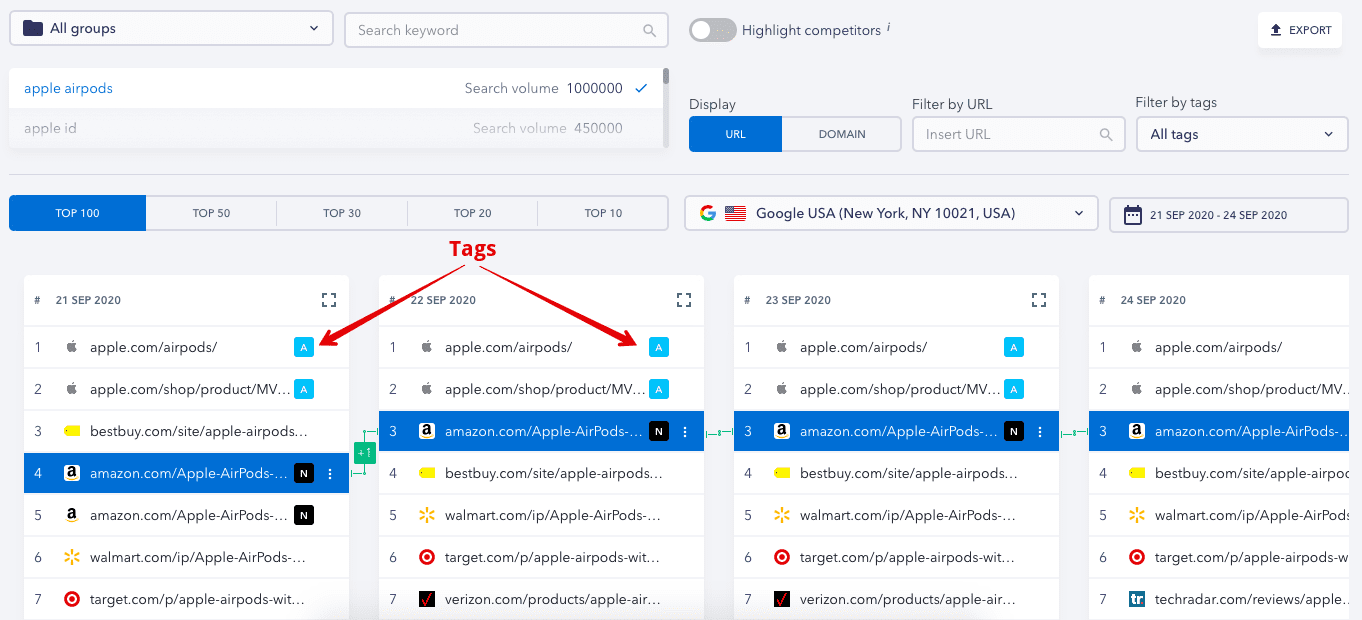Click the magnifier icon in Filter by URL field
The width and height of the screenshot is (1362, 620).
tap(1106, 134)
